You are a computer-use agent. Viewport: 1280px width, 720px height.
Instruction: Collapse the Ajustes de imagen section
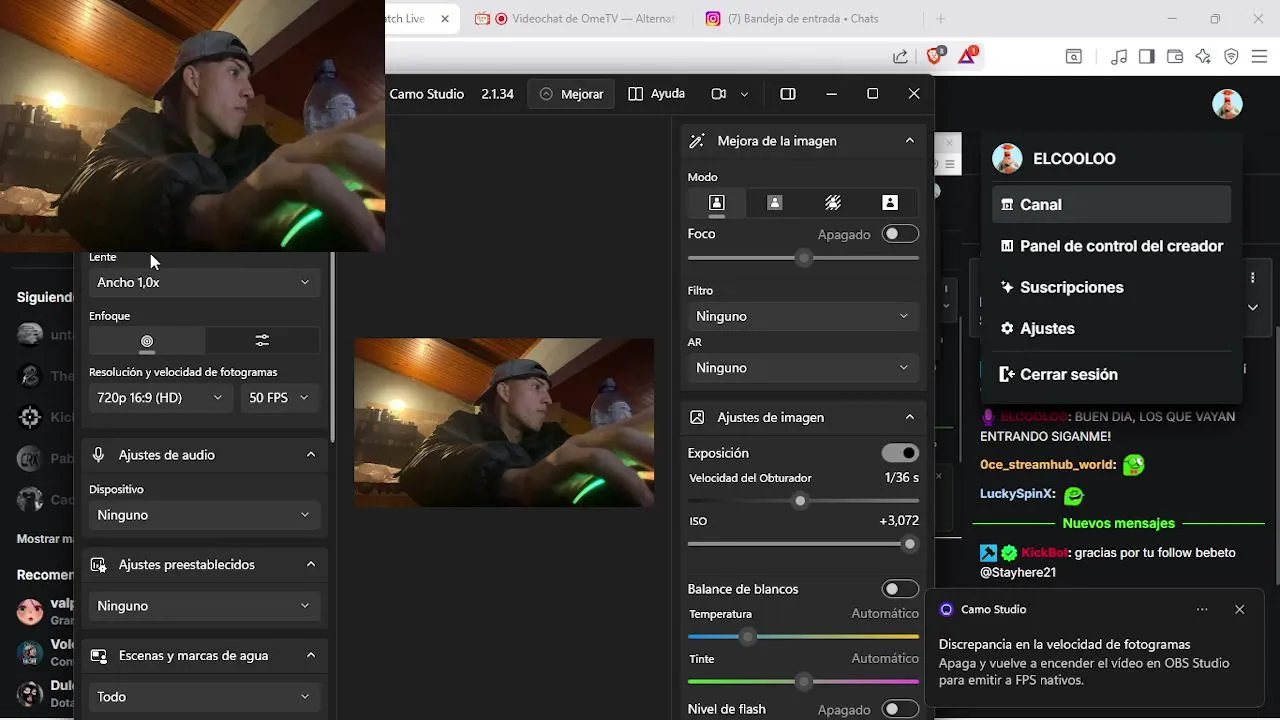pyautogui.click(x=909, y=418)
